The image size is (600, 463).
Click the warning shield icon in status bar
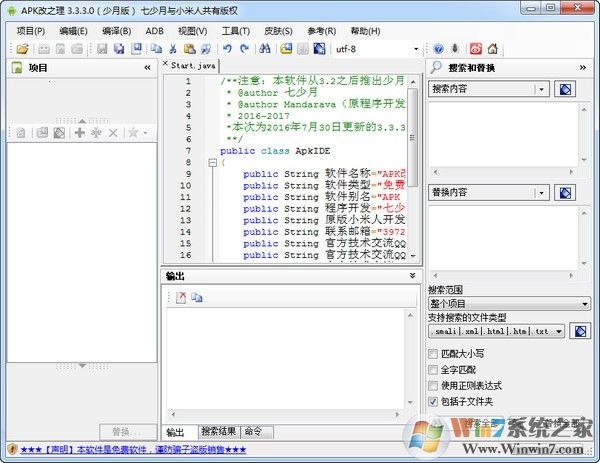point(12,449)
